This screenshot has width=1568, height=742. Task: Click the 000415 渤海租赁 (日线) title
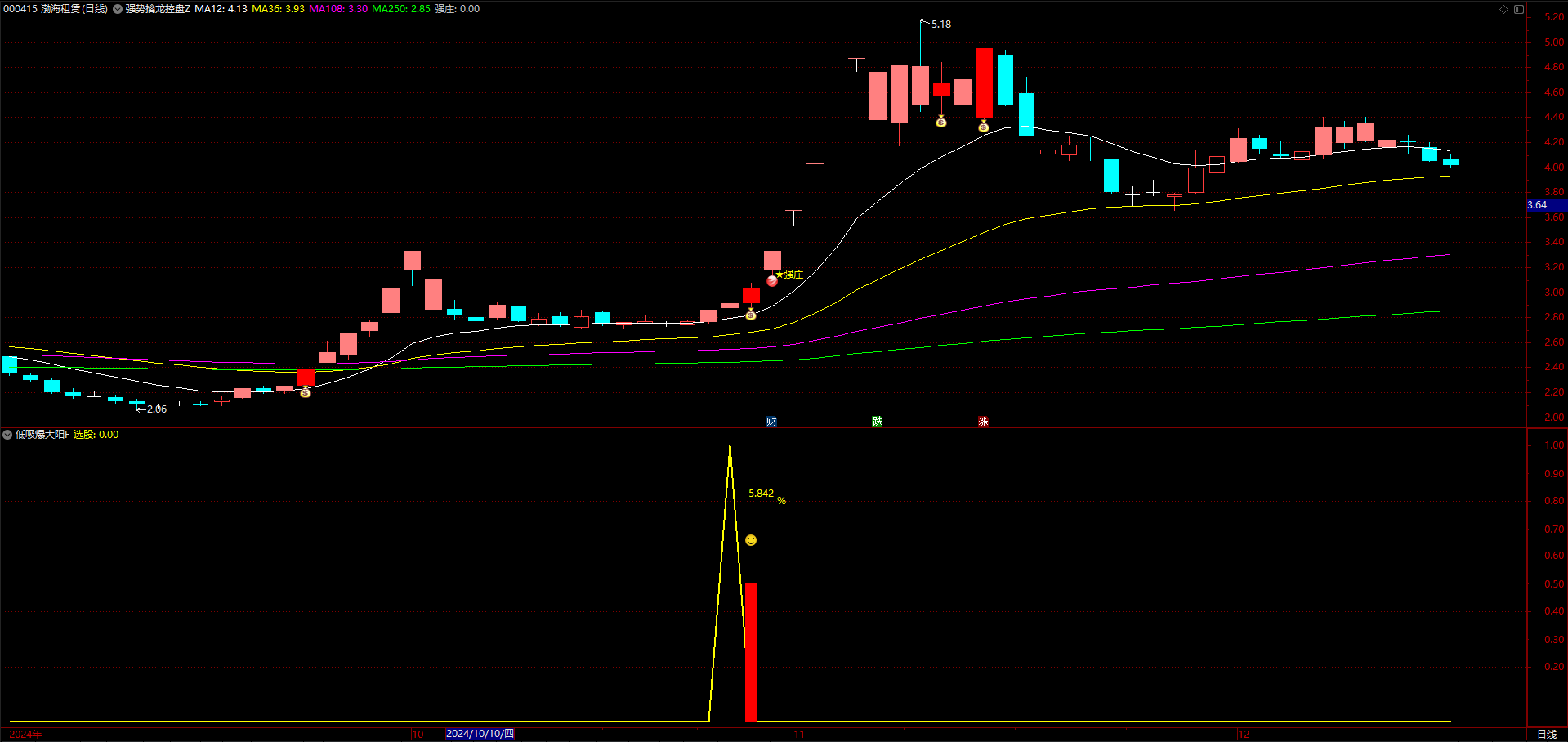[x=56, y=9]
